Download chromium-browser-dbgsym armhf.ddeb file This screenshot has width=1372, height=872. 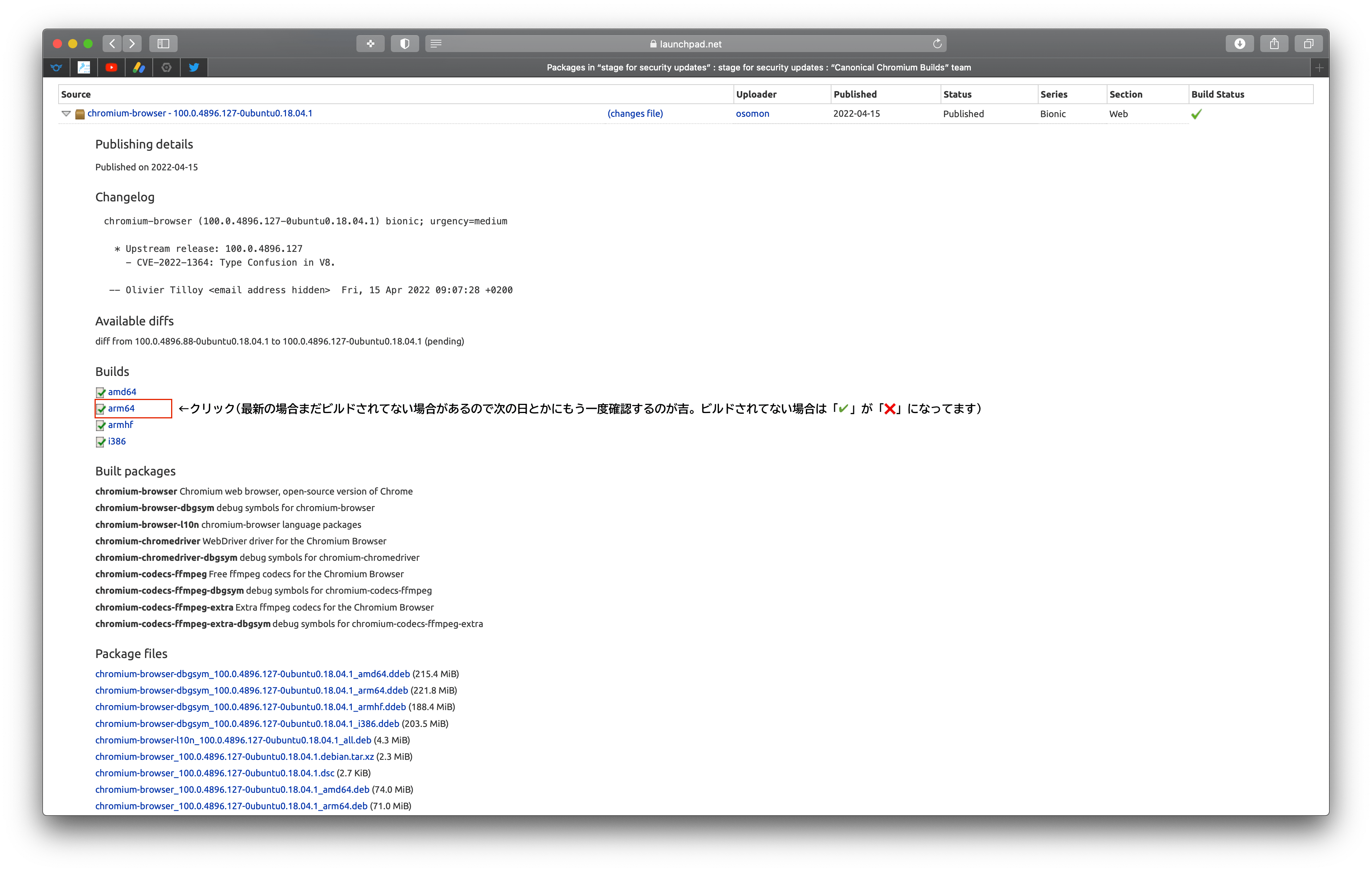251,707
